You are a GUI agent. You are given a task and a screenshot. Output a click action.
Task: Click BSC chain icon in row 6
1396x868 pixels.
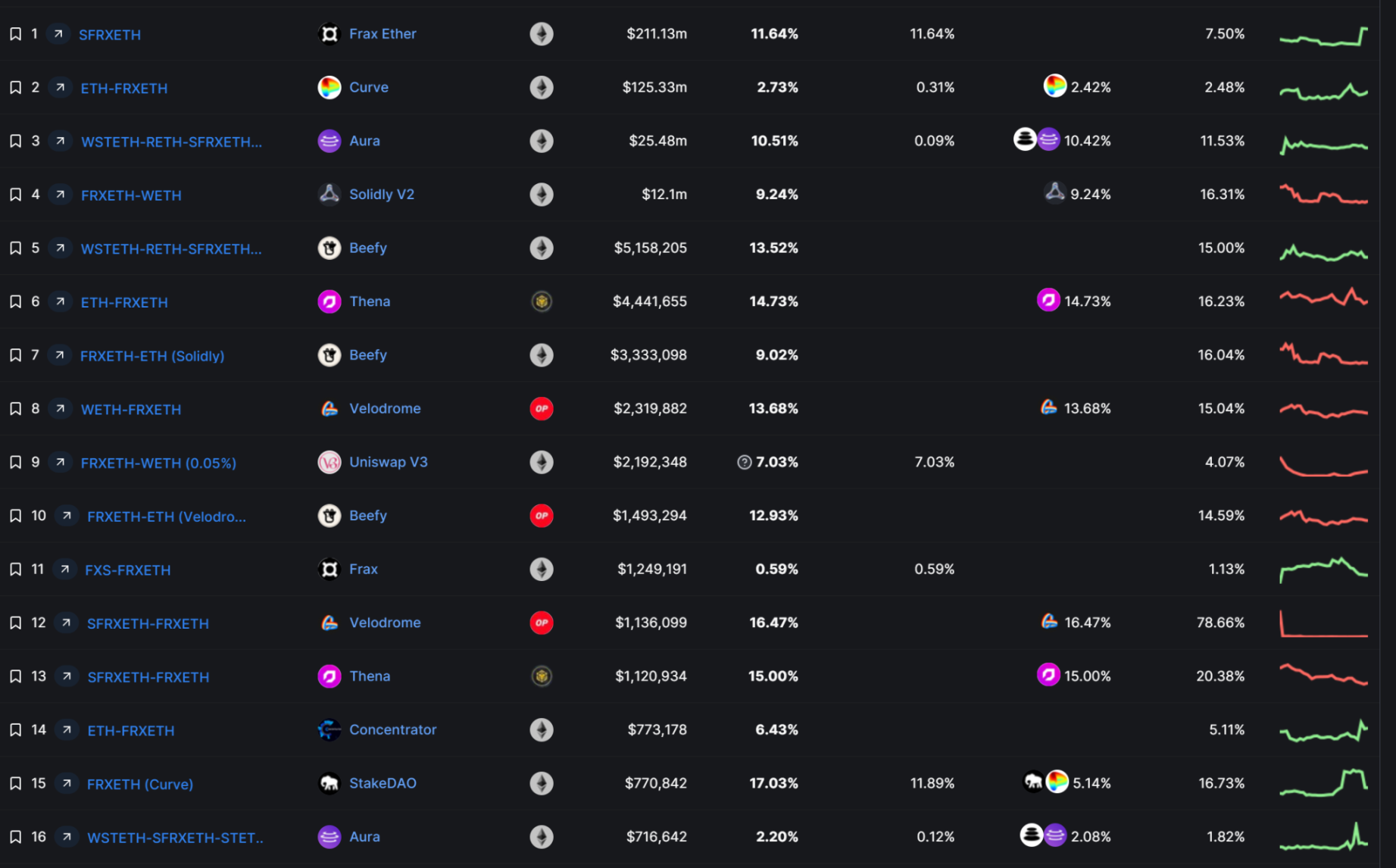click(x=541, y=301)
